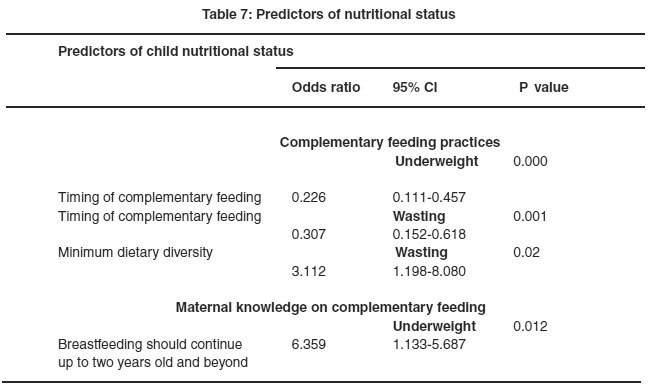Click the 'Odds ratio' column header
Screen dimensions: 651x391
click(326, 87)
